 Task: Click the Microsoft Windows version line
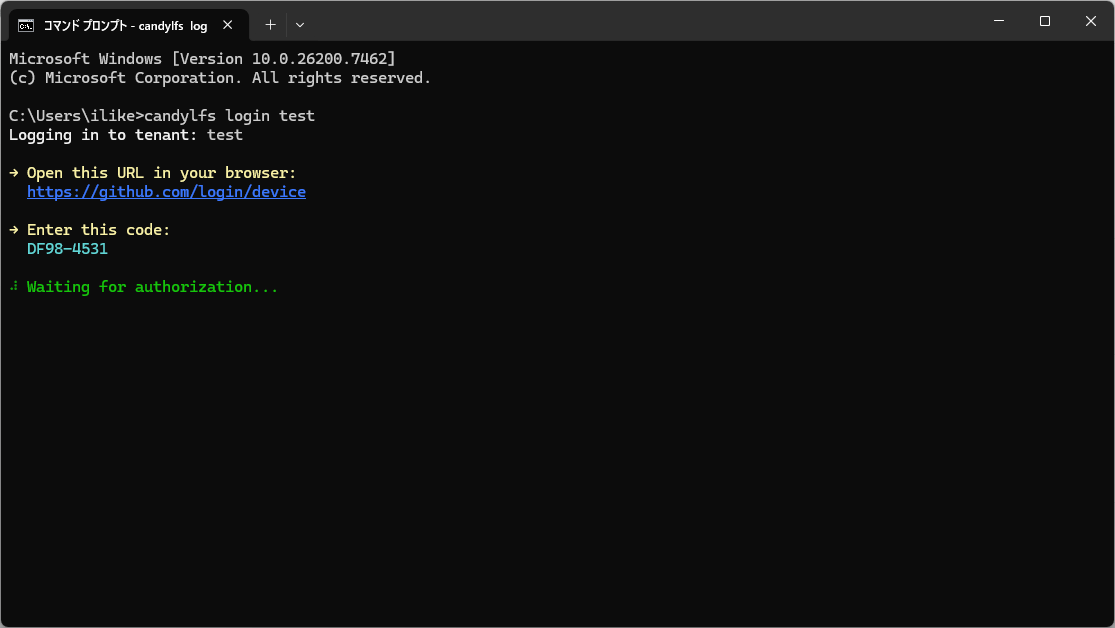pos(202,59)
